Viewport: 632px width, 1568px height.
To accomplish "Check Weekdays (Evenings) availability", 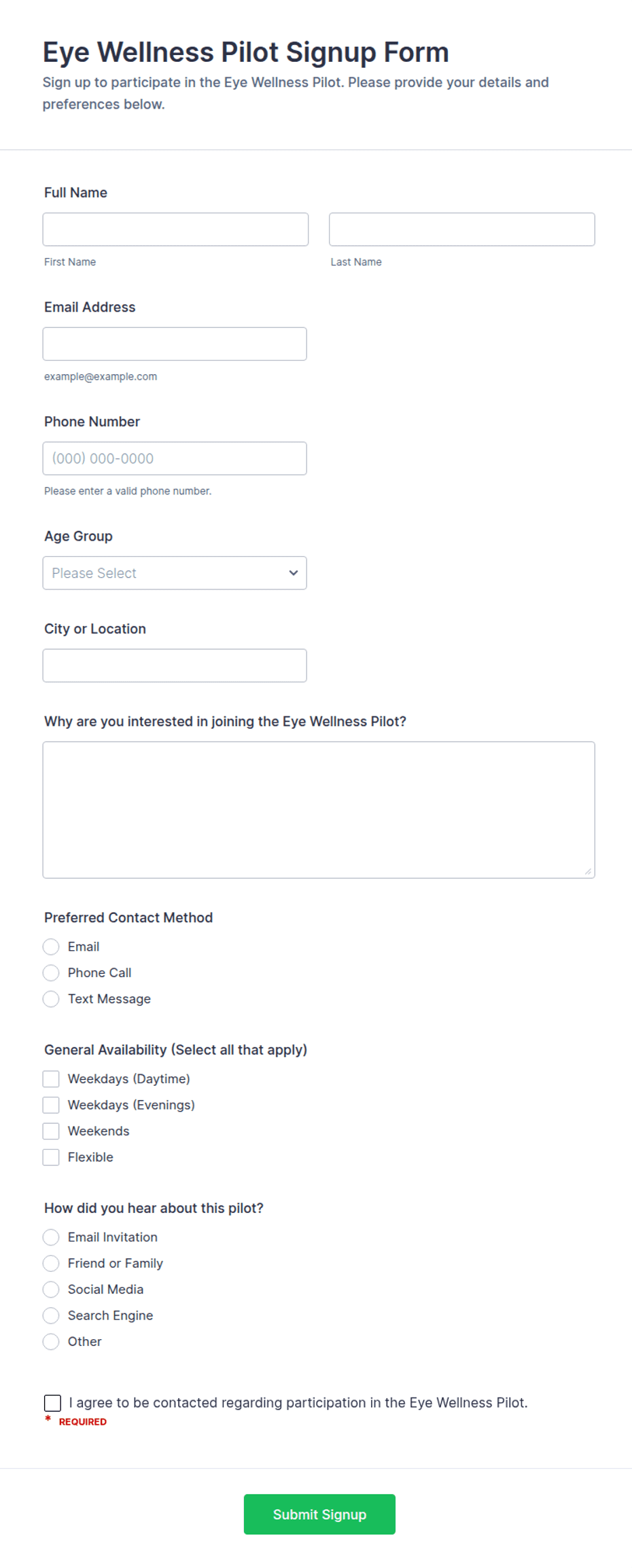I will point(51,1105).
